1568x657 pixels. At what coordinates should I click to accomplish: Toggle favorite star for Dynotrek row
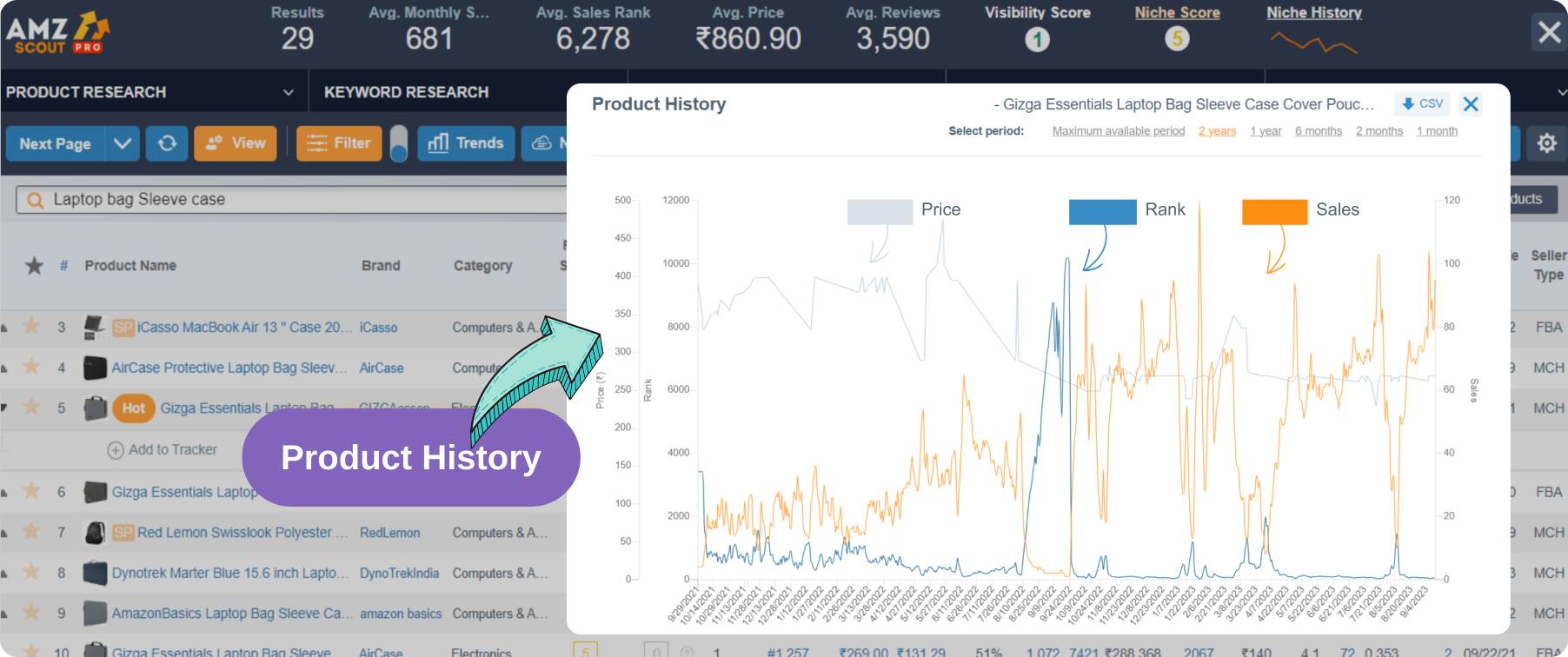point(31,572)
